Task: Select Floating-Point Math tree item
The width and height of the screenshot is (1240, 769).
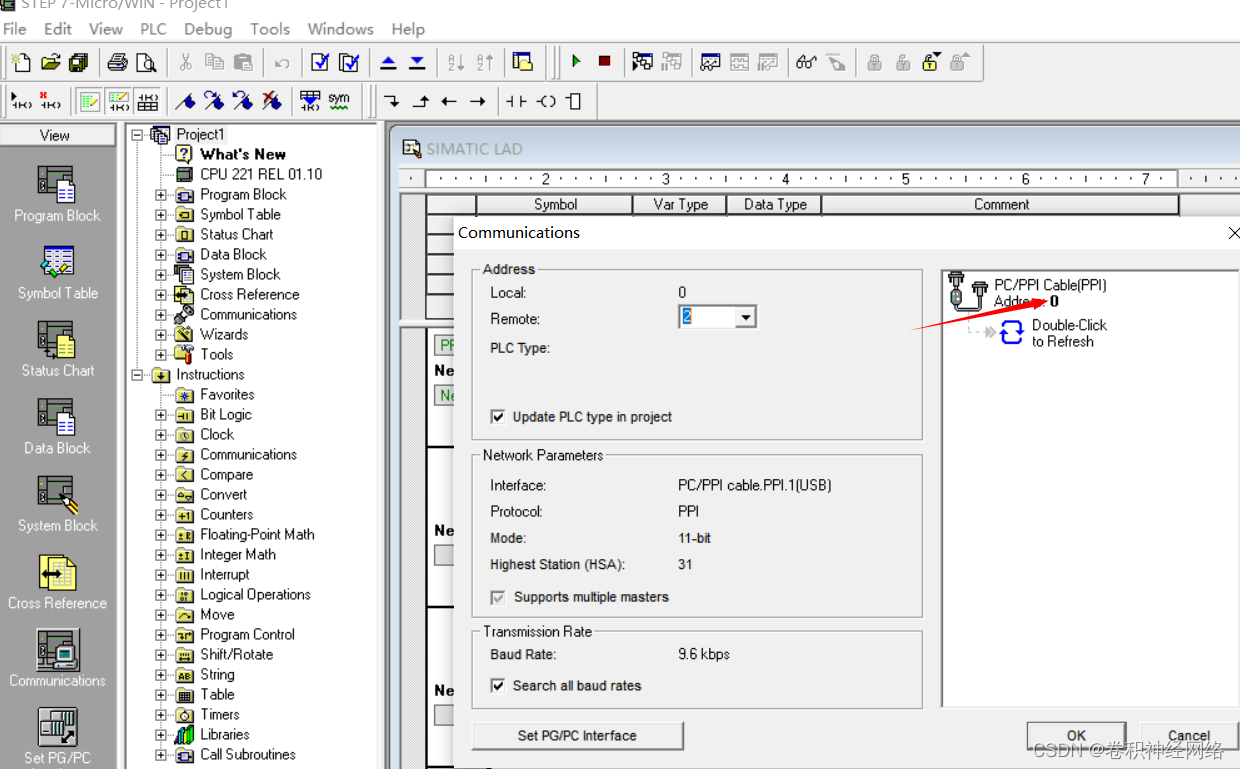Action: point(257,534)
